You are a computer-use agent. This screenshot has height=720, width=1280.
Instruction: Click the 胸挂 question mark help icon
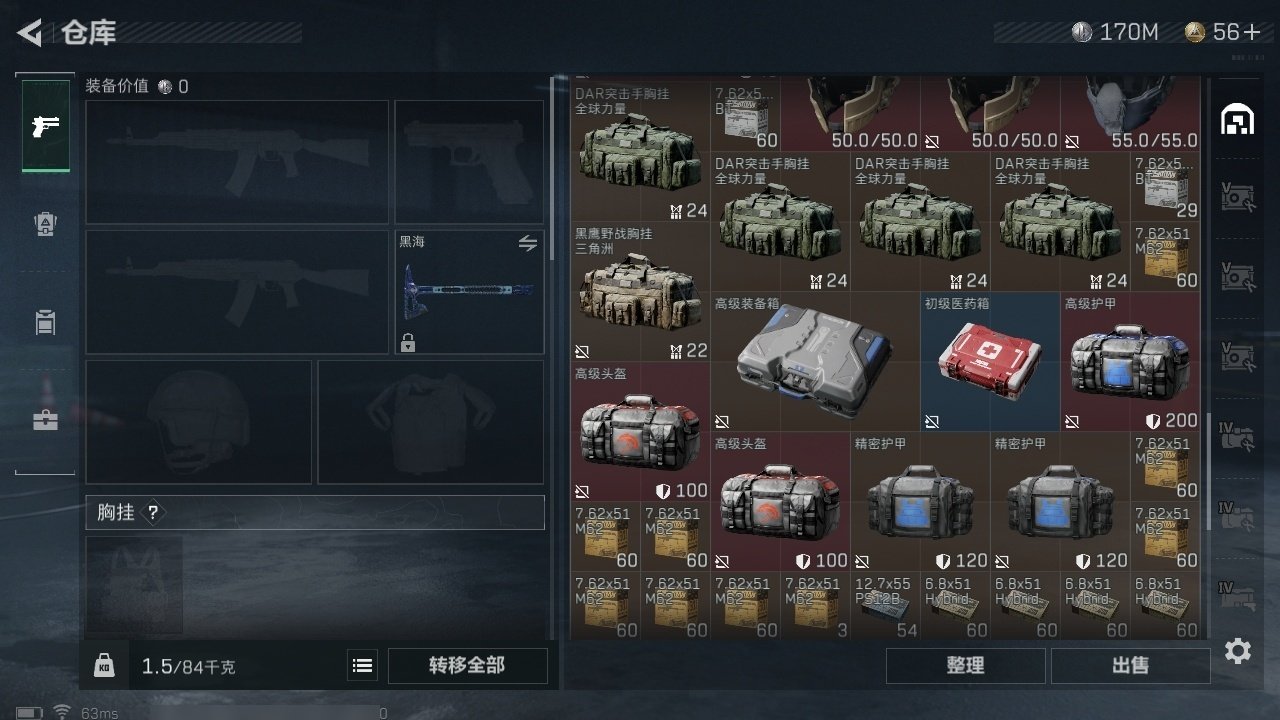(x=153, y=513)
